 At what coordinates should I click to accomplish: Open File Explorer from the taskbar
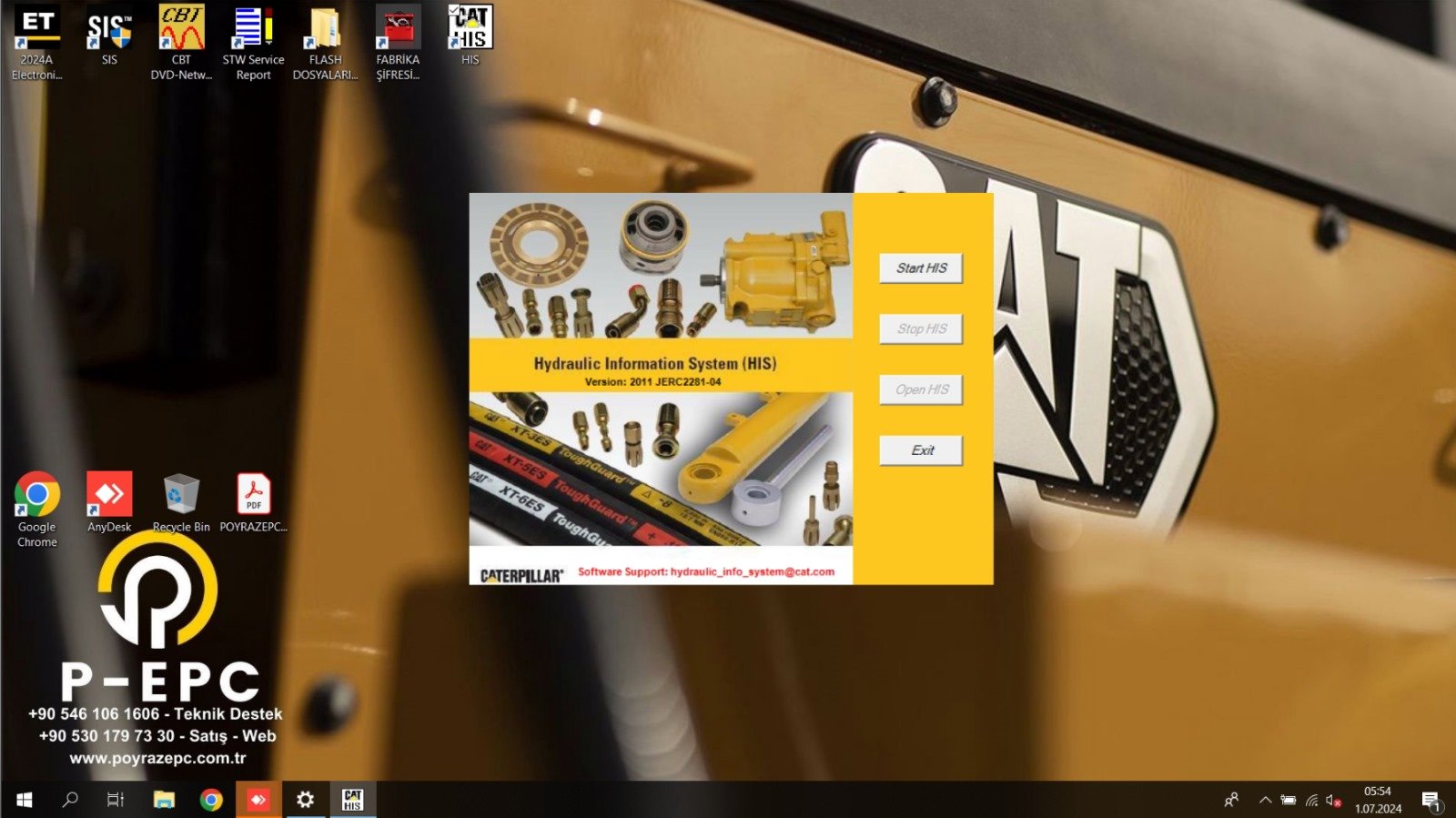(x=164, y=800)
